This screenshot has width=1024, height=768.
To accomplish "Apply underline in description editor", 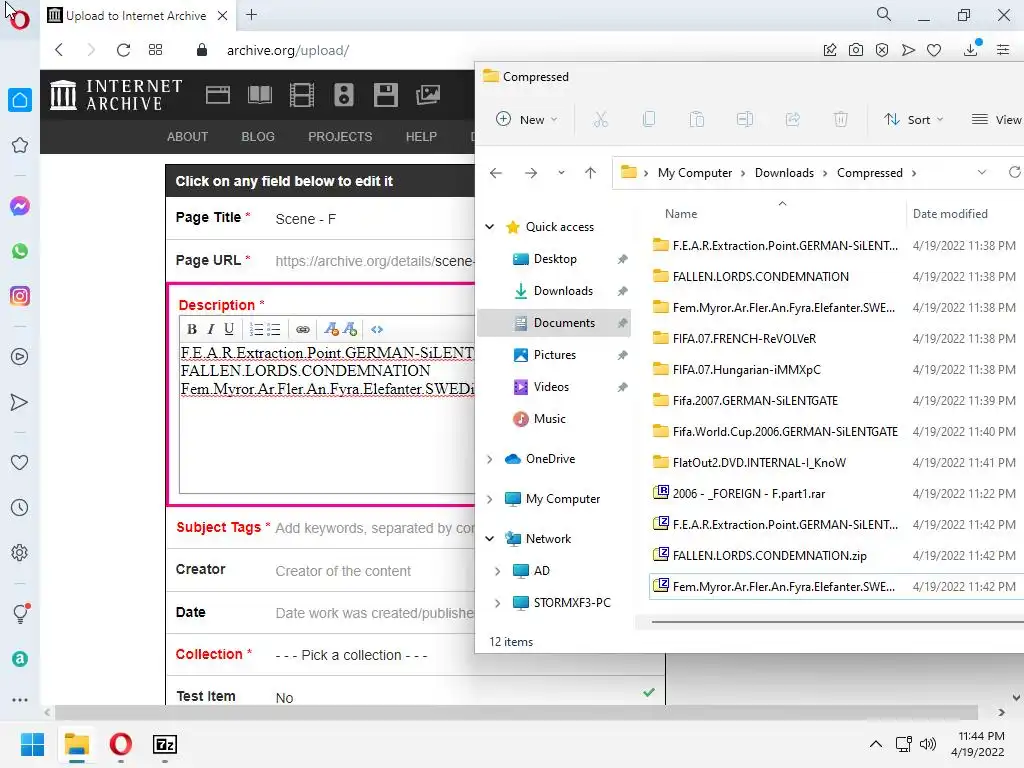I will [x=229, y=329].
